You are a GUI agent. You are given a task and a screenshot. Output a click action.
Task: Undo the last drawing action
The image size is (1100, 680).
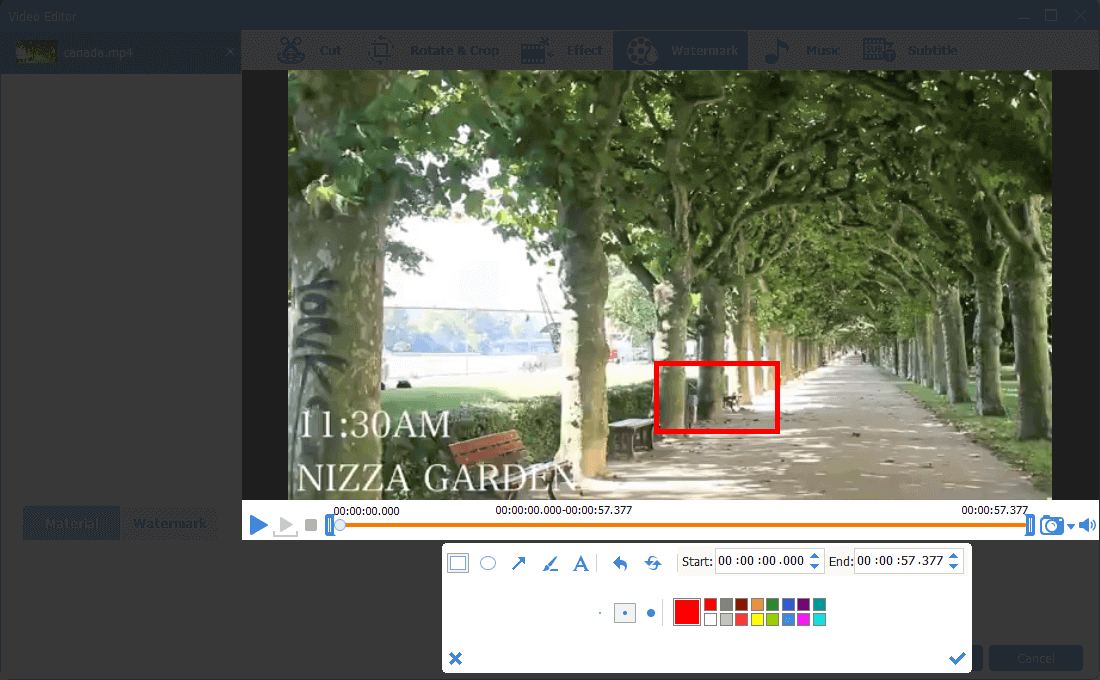pos(620,563)
